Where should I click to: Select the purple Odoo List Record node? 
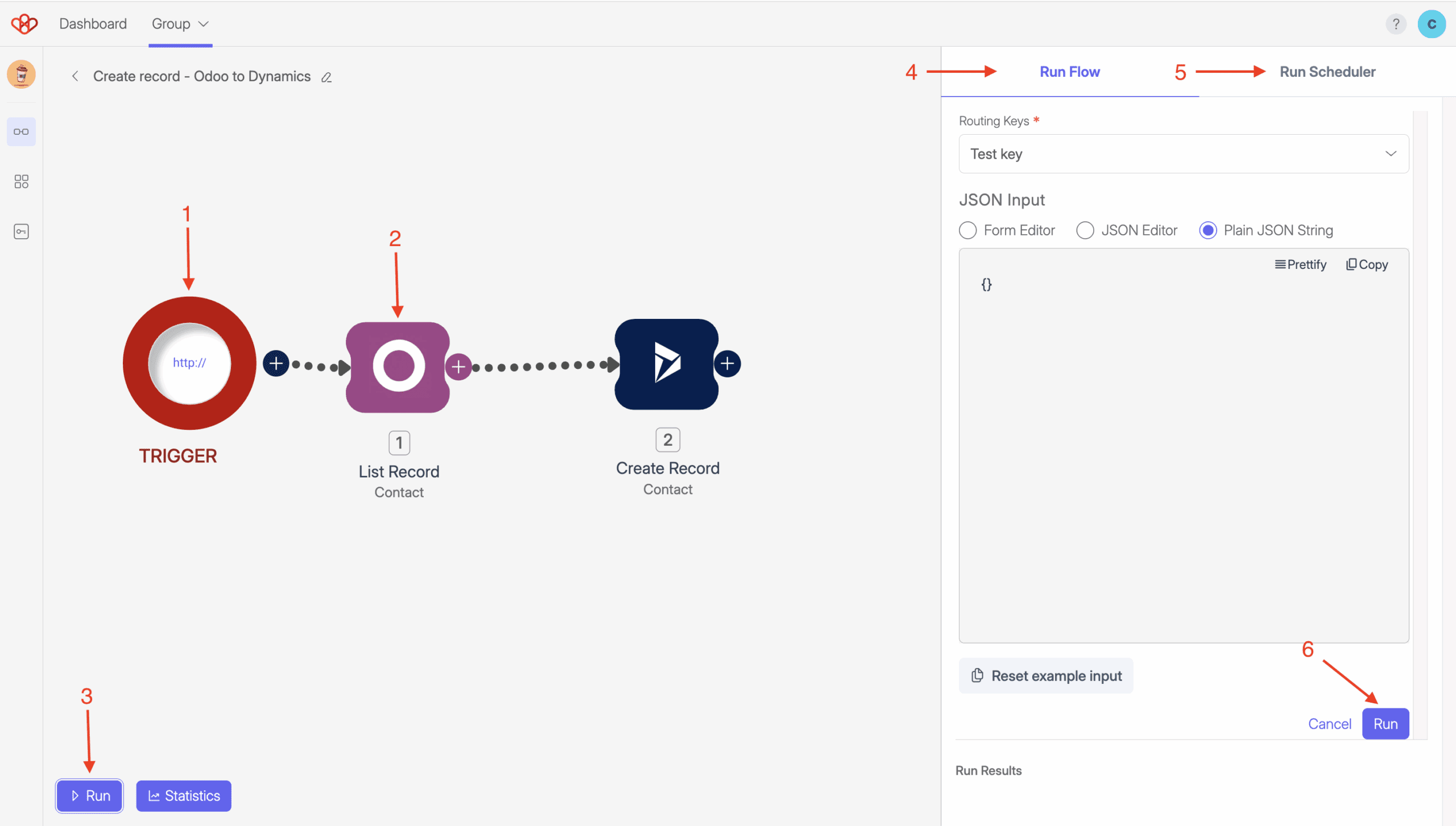(398, 367)
